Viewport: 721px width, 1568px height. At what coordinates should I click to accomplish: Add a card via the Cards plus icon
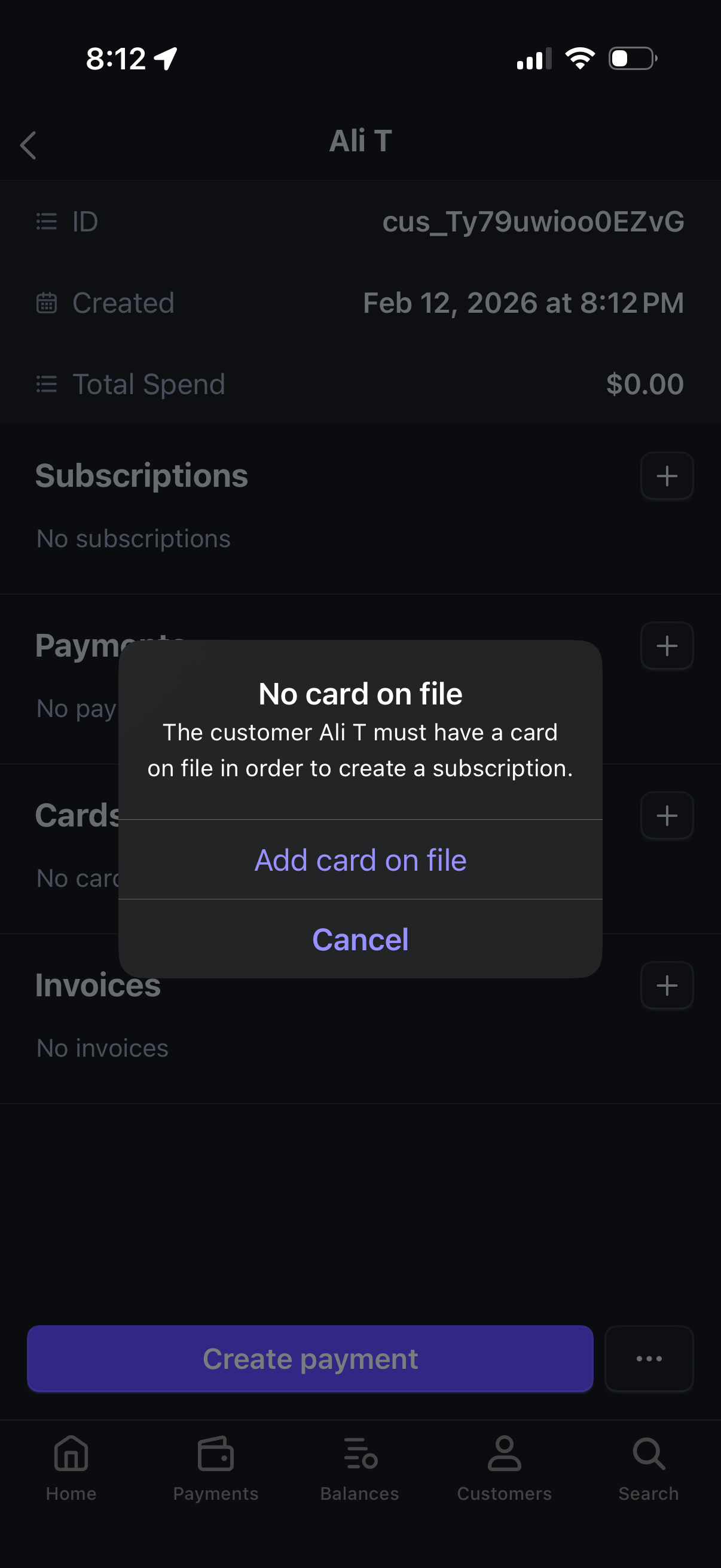point(666,816)
